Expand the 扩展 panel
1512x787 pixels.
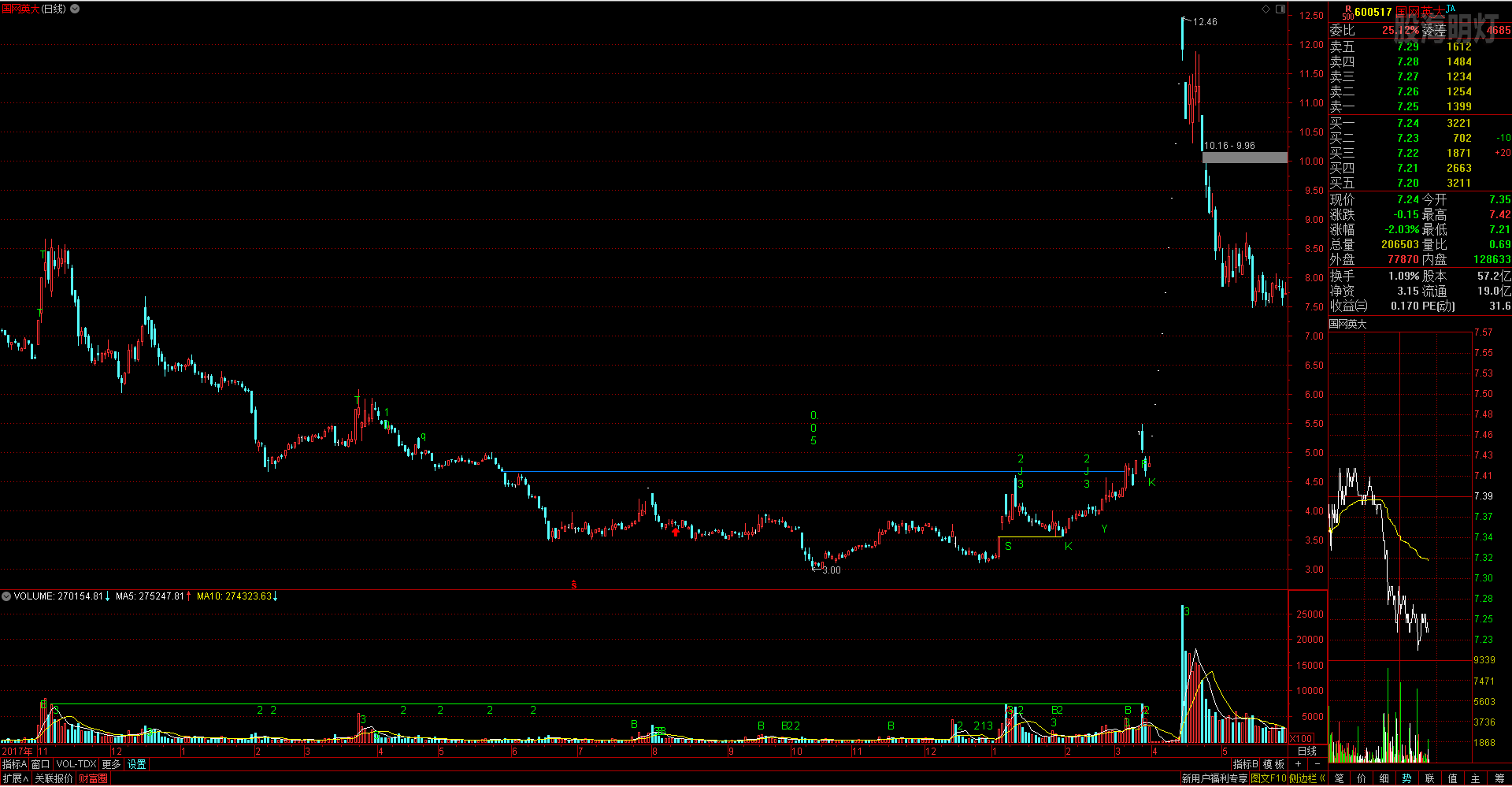(15, 778)
